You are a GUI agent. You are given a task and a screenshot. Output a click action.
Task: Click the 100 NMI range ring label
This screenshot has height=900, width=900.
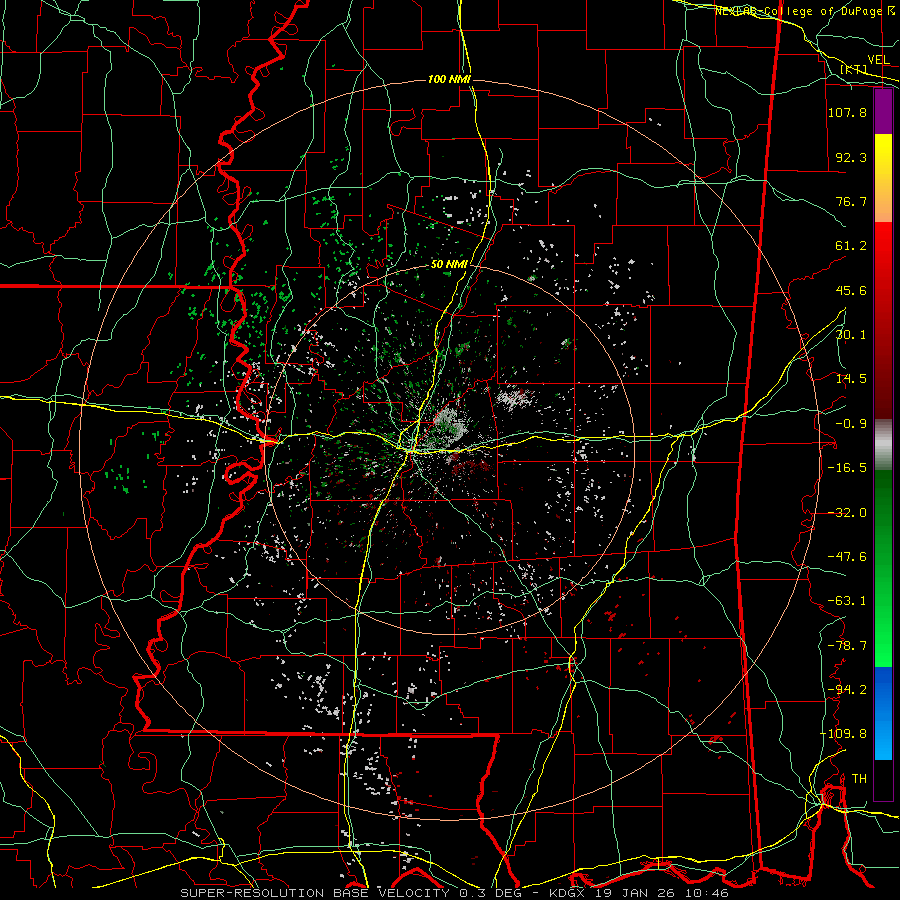[x=449, y=79]
